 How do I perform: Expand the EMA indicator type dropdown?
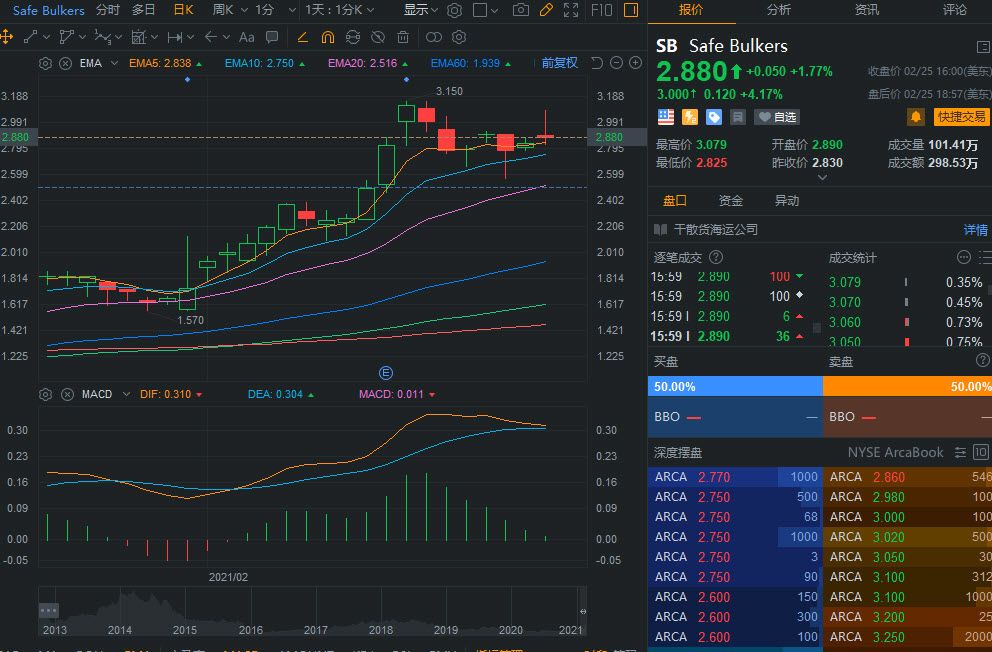click(x=114, y=63)
